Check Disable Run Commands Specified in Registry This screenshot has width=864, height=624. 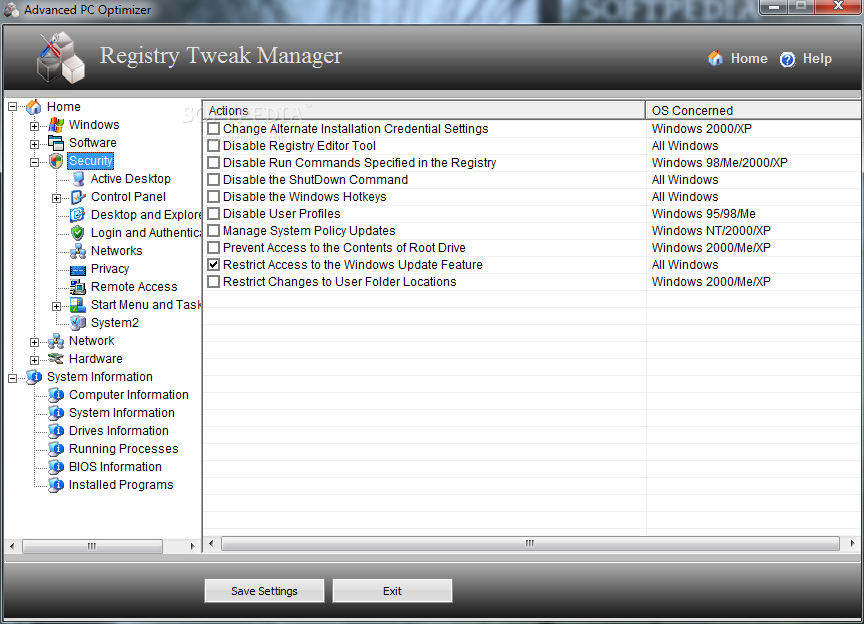pos(213,163)
